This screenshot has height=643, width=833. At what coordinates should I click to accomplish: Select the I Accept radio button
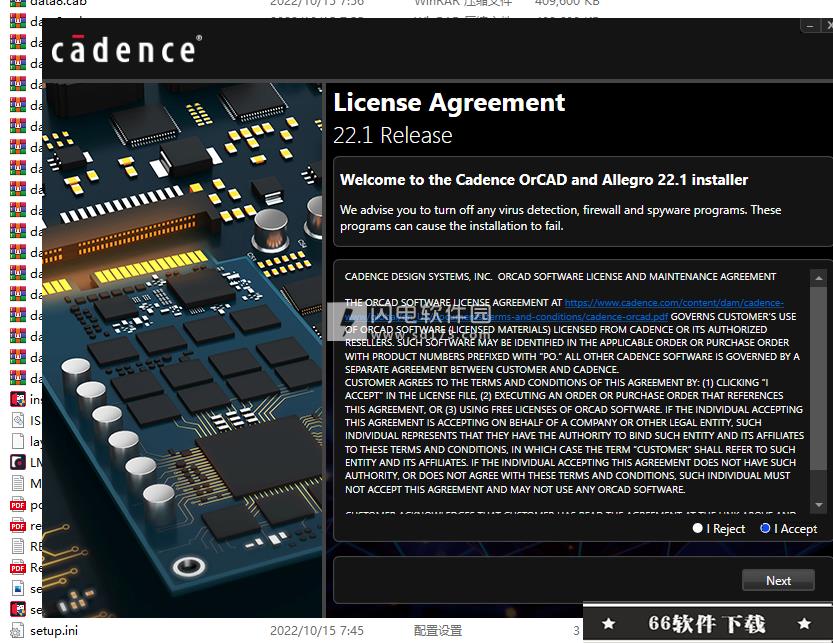coord(765,528)
